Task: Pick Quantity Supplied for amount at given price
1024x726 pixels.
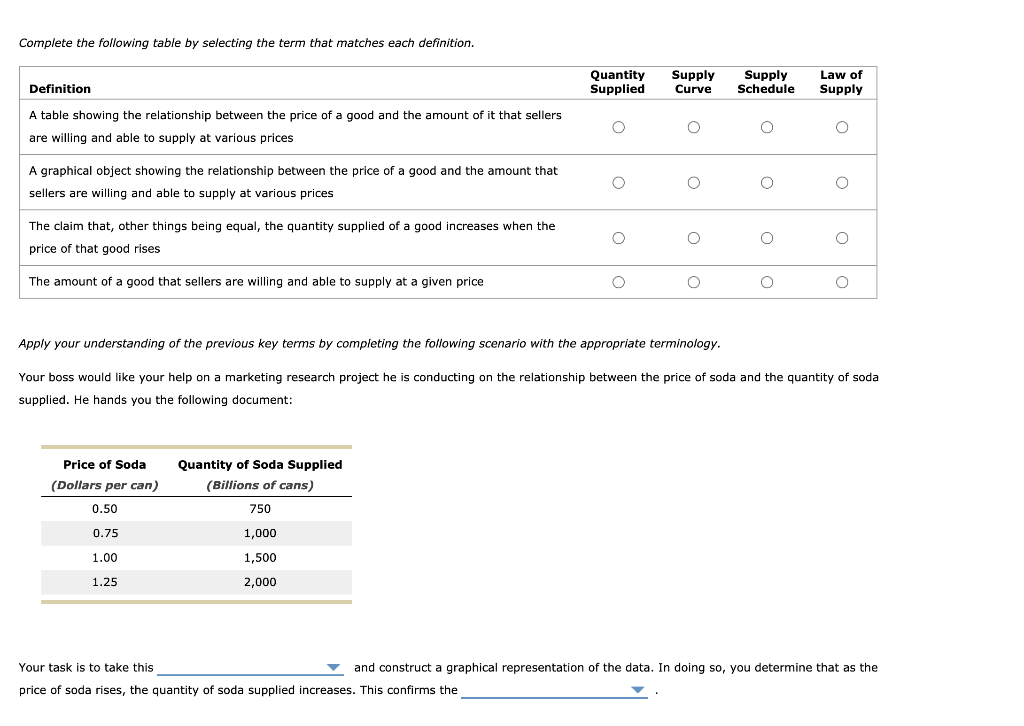Action: point(618,282)
